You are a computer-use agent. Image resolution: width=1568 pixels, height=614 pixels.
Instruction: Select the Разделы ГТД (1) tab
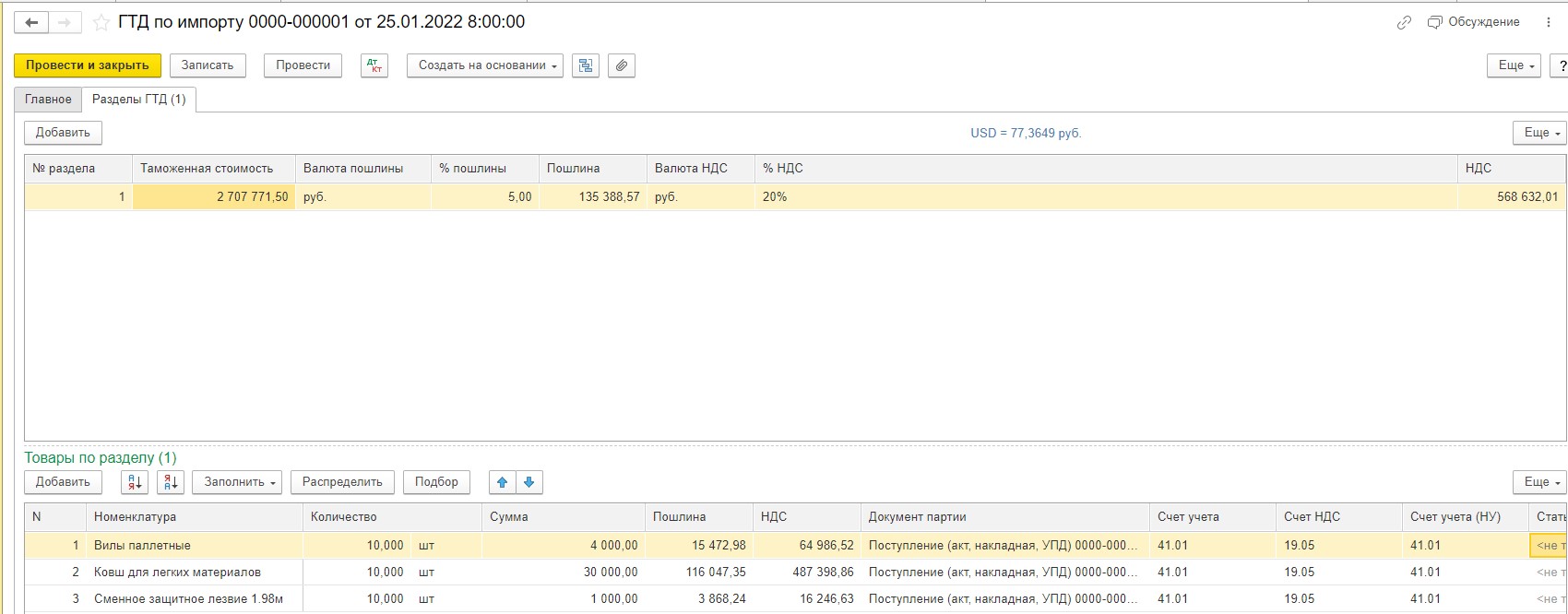(x=138, y=100)
